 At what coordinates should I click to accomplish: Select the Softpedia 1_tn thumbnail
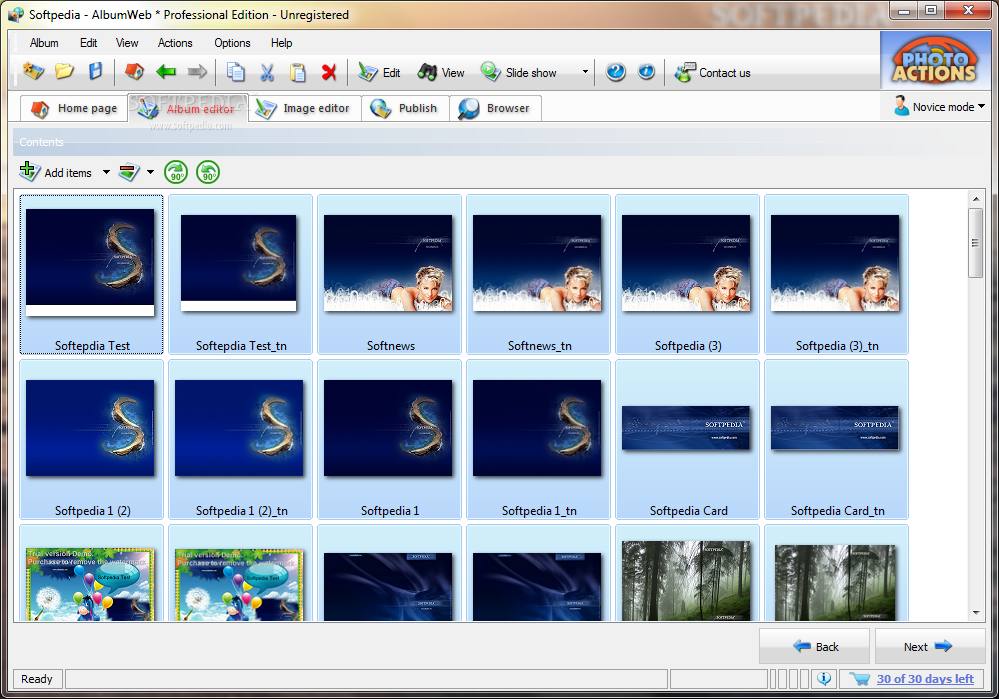538,440
